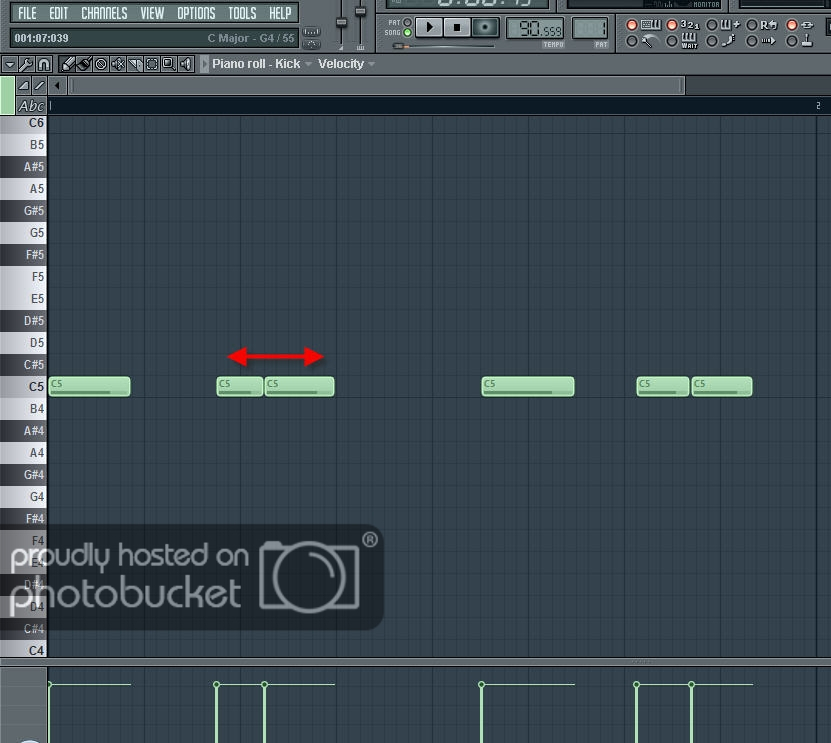831x743 pixels.
Task: Select the Paint brush tool
Action: (x=85, y=64)
